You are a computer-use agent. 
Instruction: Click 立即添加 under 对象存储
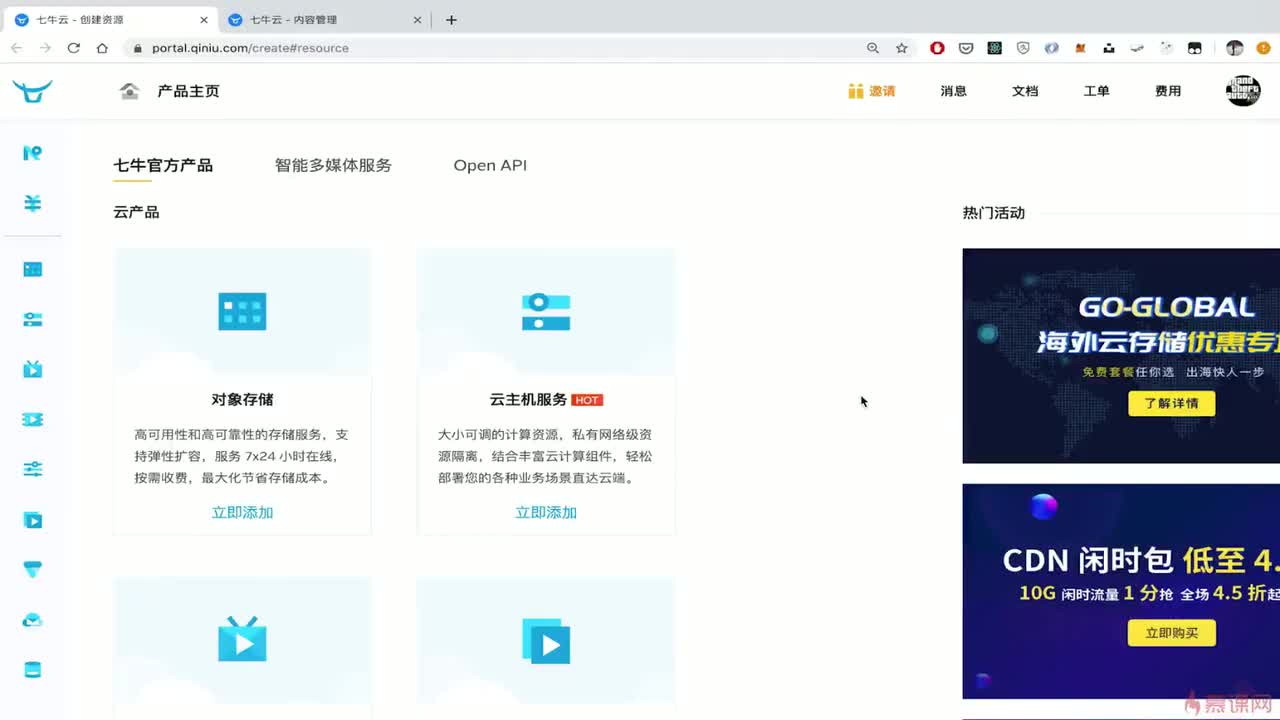pos(242,512)
